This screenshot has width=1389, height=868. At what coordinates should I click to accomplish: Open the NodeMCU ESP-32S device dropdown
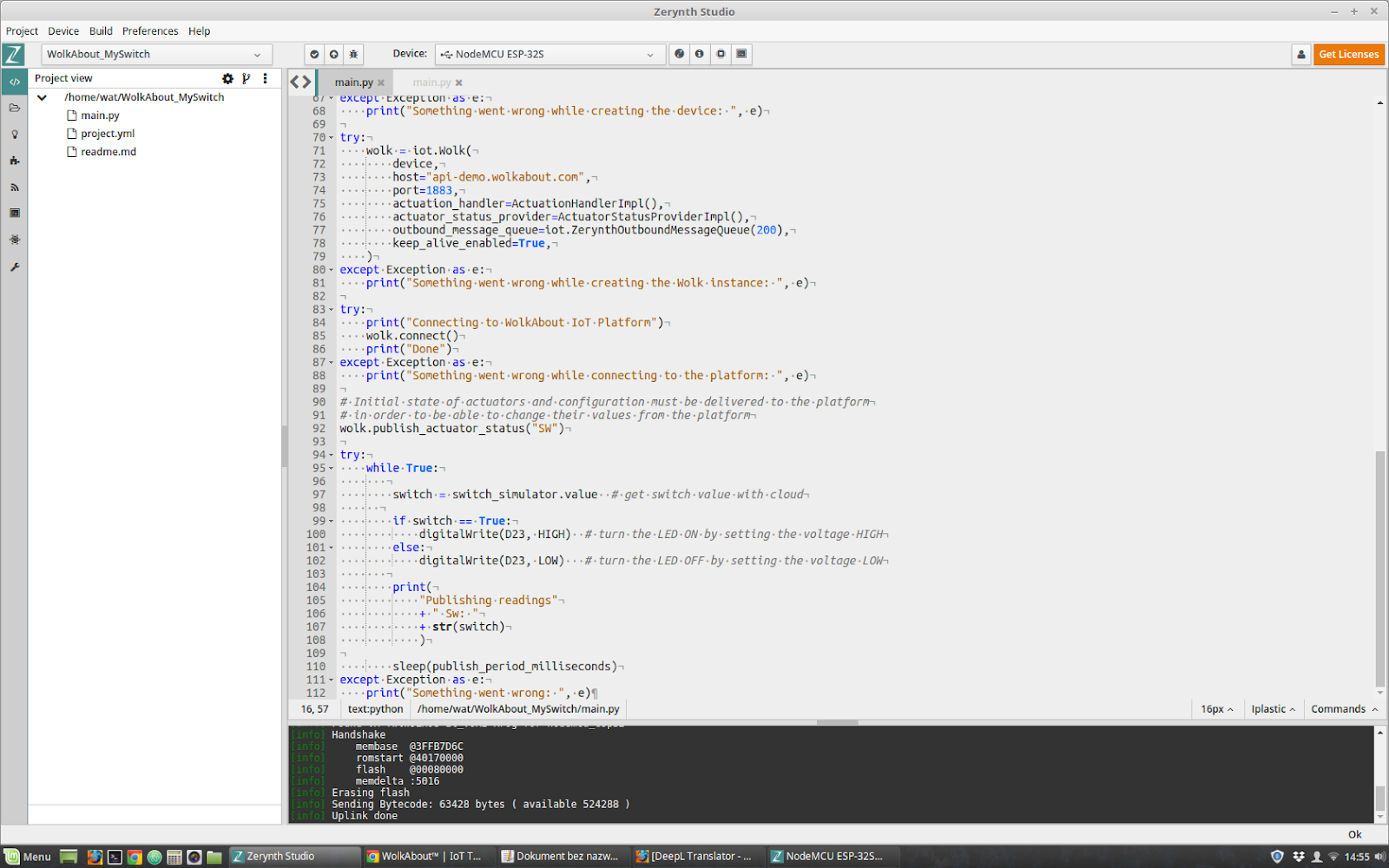pyautogui.click(x=550, y=55)
